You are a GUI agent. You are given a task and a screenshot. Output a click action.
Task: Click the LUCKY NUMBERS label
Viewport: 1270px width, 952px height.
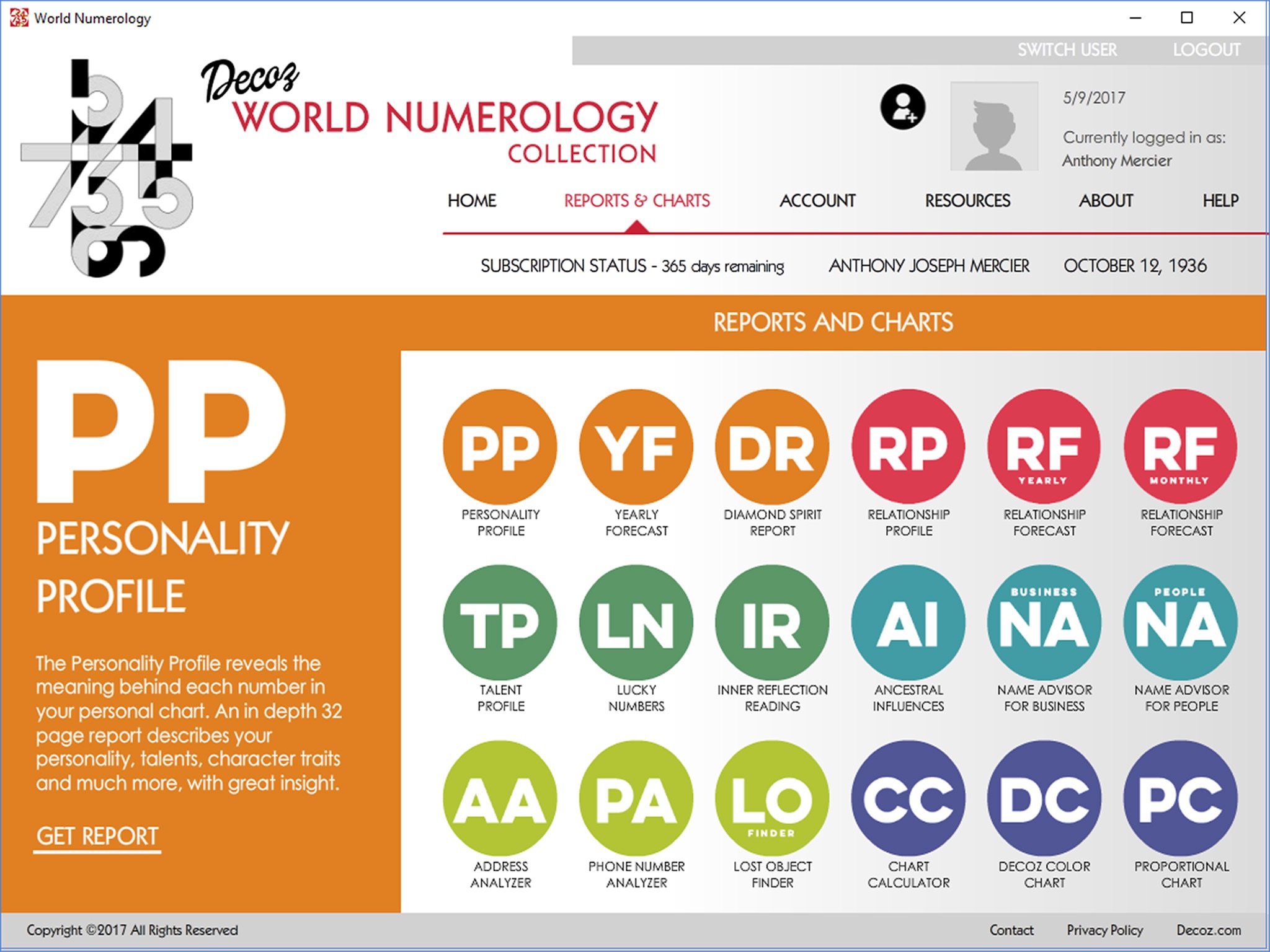(x=636, y=698)
